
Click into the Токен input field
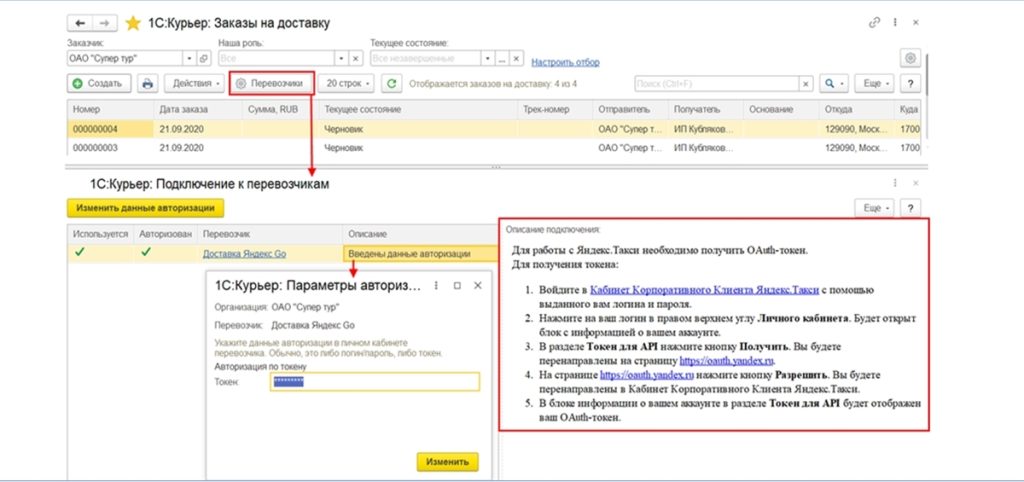[x=375, y=381]
